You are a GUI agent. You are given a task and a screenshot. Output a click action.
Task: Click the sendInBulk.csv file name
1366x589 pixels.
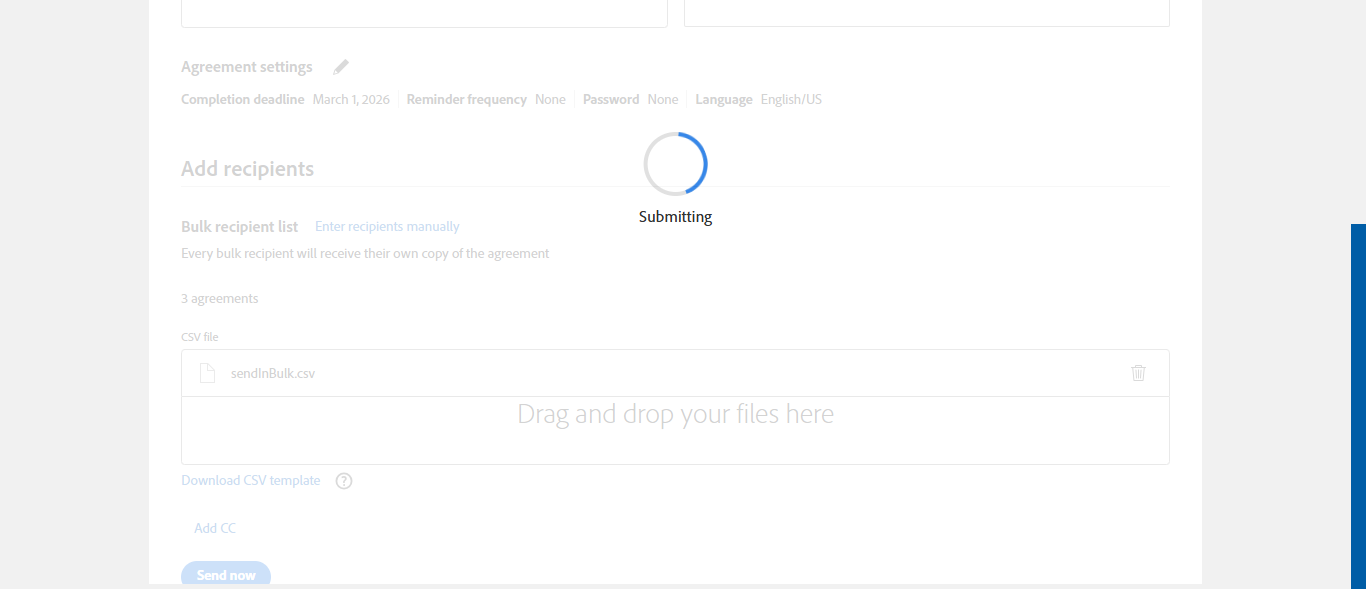[273, 373]
